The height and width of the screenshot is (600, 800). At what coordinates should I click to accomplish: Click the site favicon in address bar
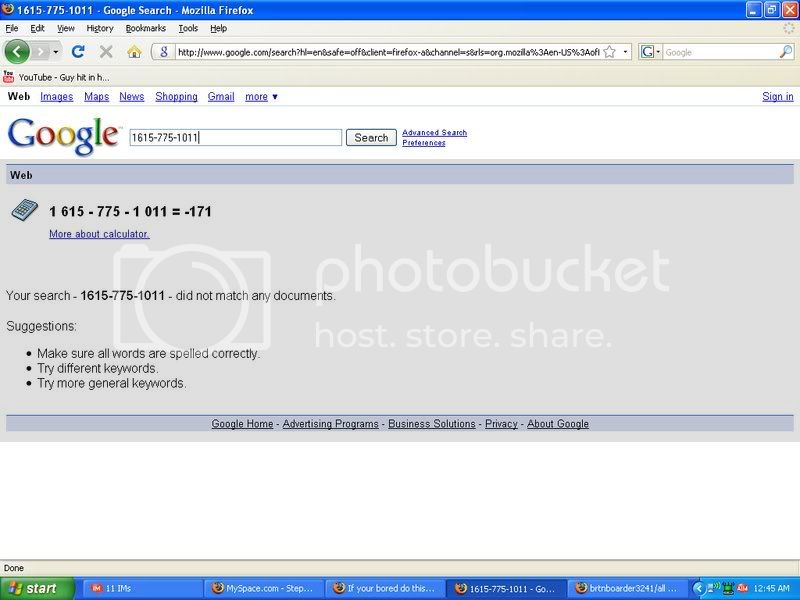(x=164, y=52)
